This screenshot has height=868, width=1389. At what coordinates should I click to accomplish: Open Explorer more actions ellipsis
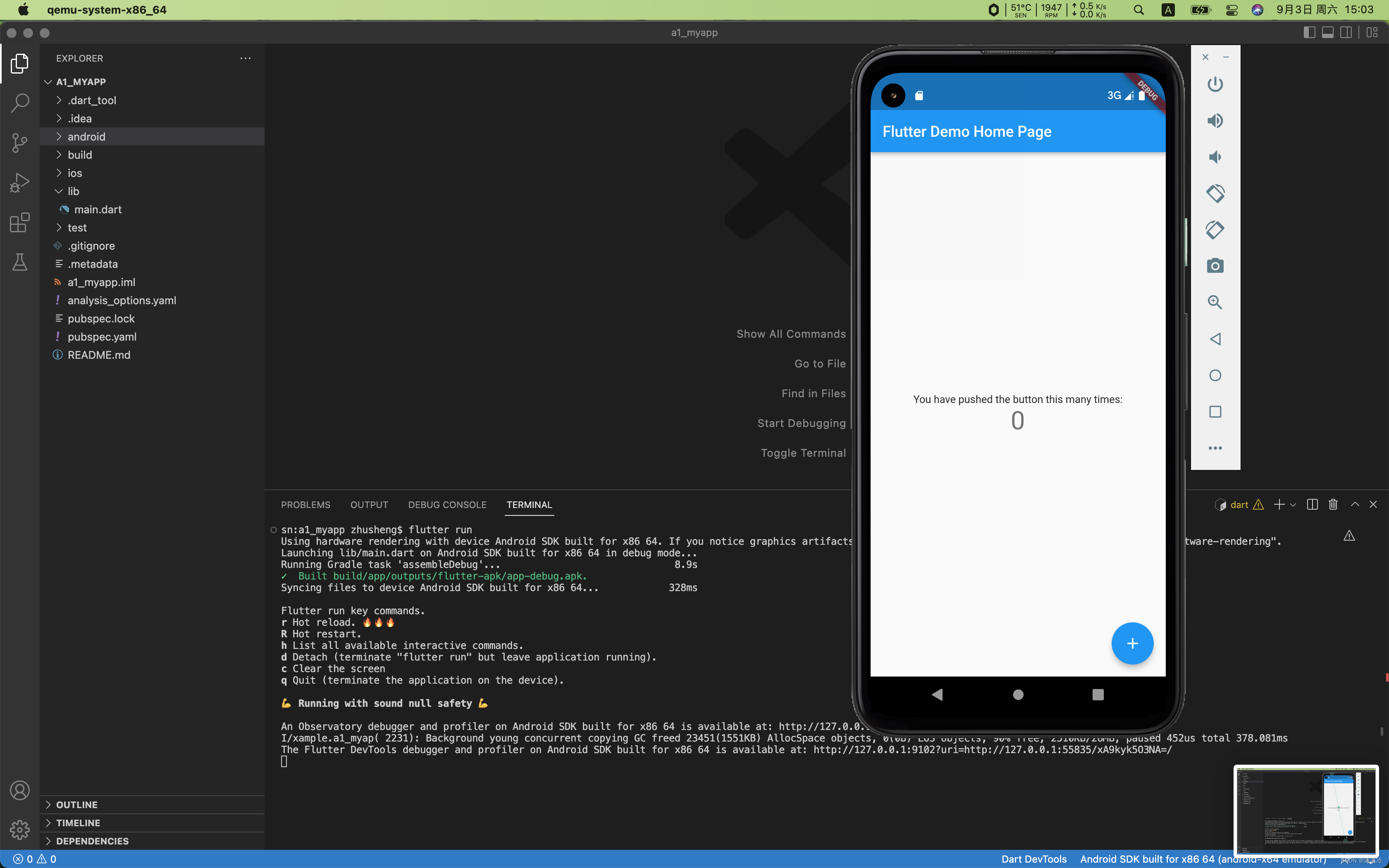[x=246, y=58]
